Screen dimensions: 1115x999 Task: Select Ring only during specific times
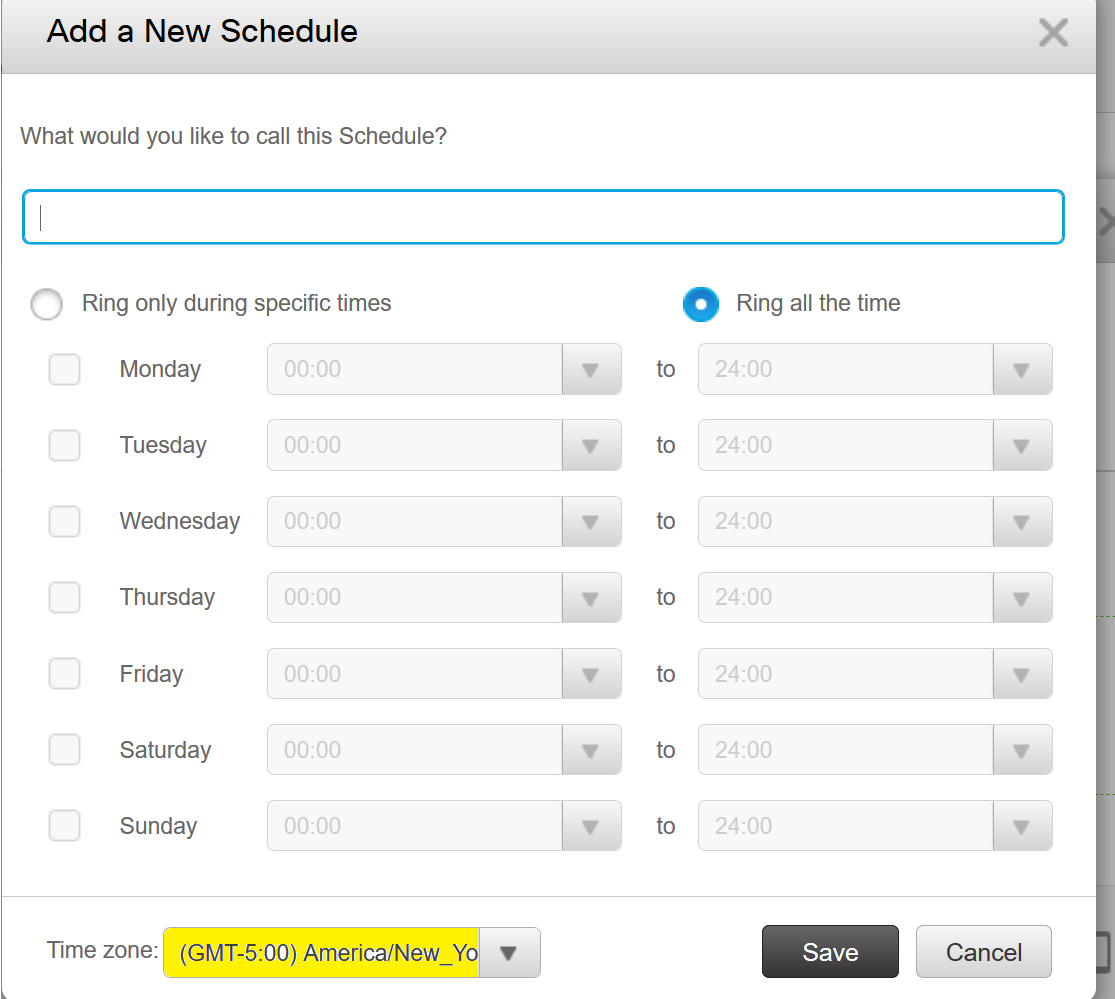47,304
